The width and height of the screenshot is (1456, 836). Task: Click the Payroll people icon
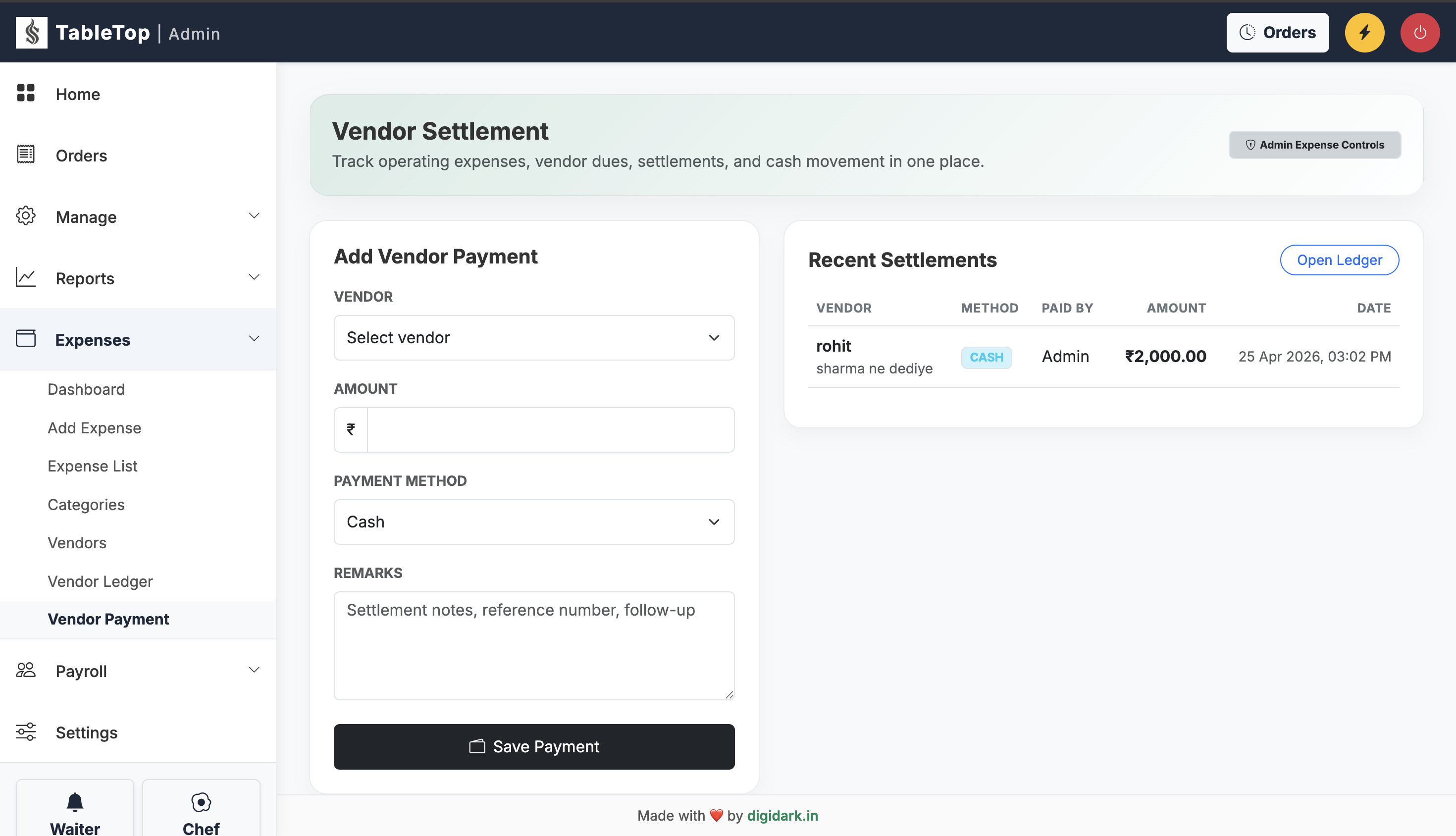pos(26,670)
